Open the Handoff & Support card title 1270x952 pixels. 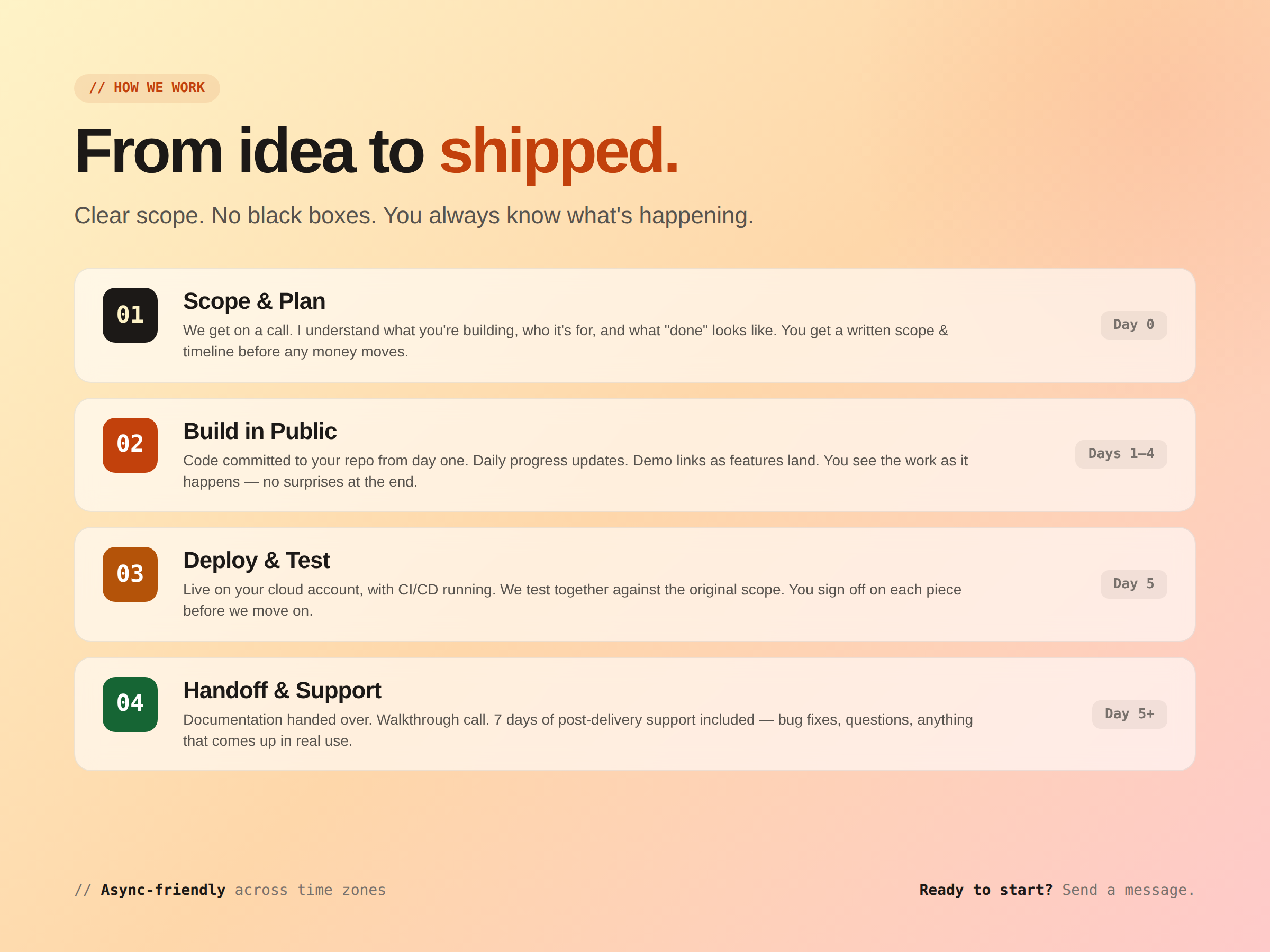[282, 691]
